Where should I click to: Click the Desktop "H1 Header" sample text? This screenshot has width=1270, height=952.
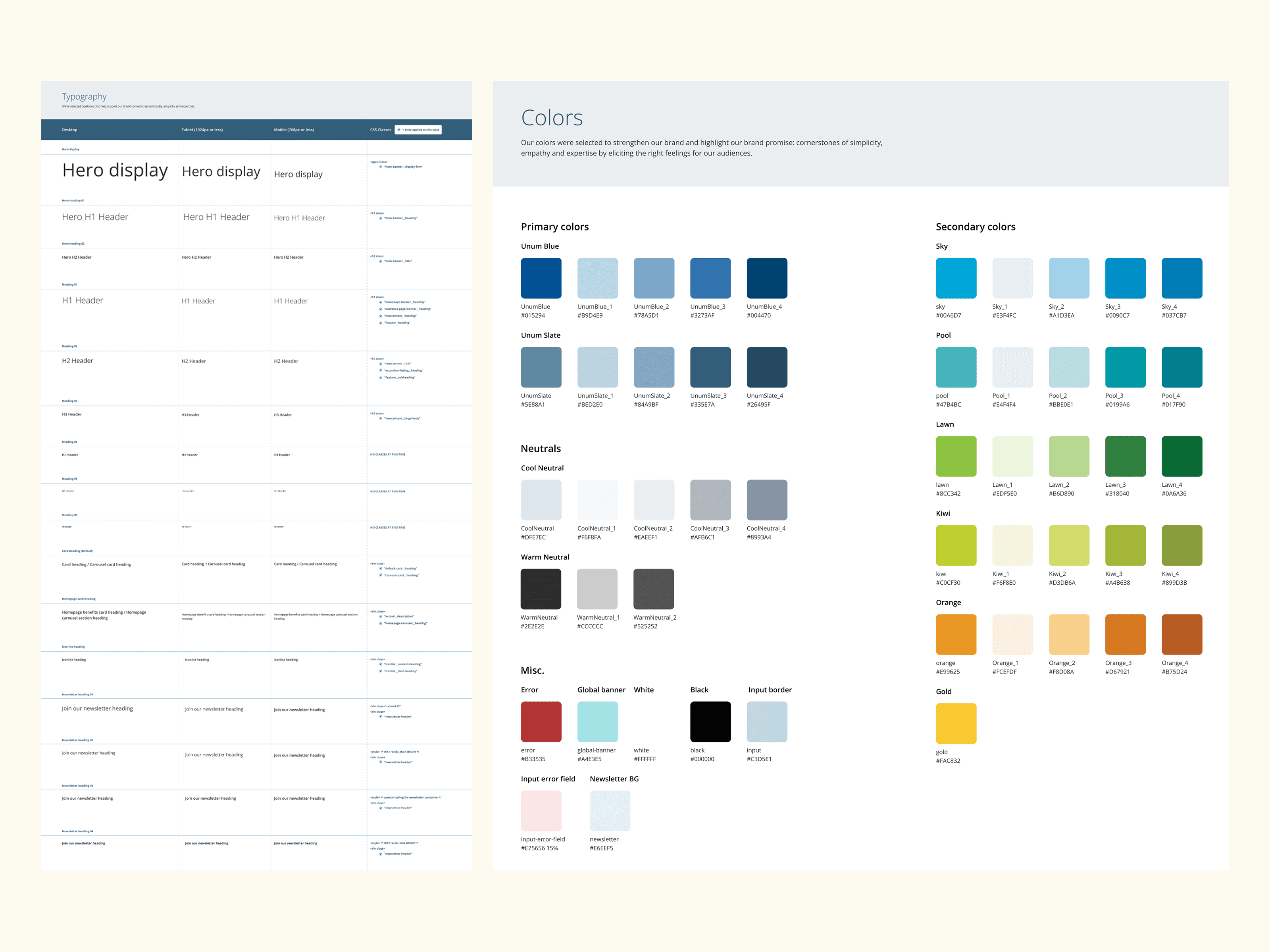(83, 301)
